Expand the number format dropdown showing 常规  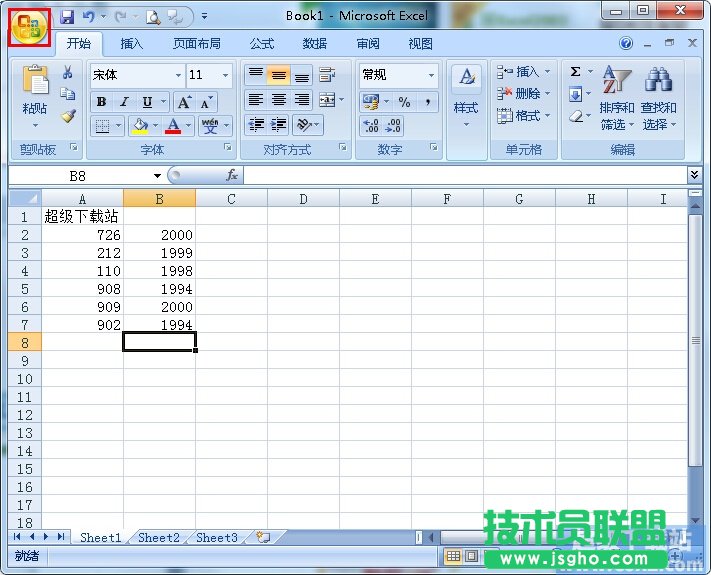(x=432, y=76)
